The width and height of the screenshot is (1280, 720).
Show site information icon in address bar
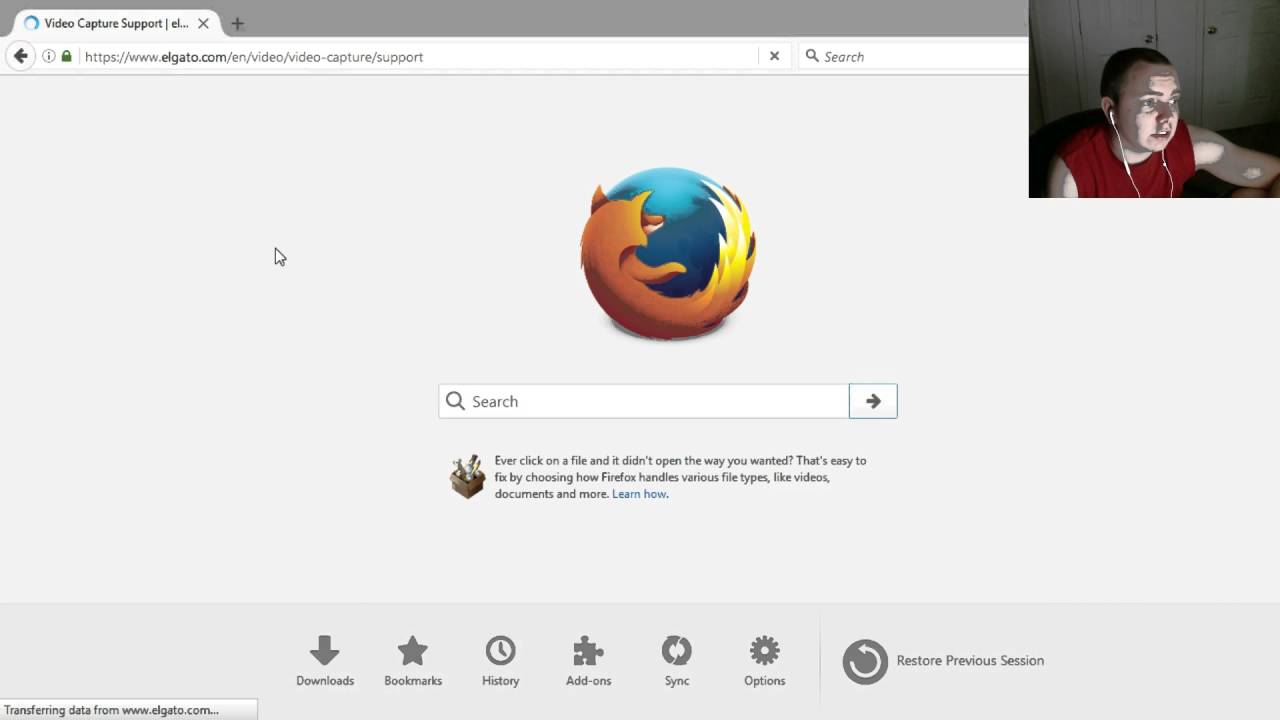(x=48, y=57)
